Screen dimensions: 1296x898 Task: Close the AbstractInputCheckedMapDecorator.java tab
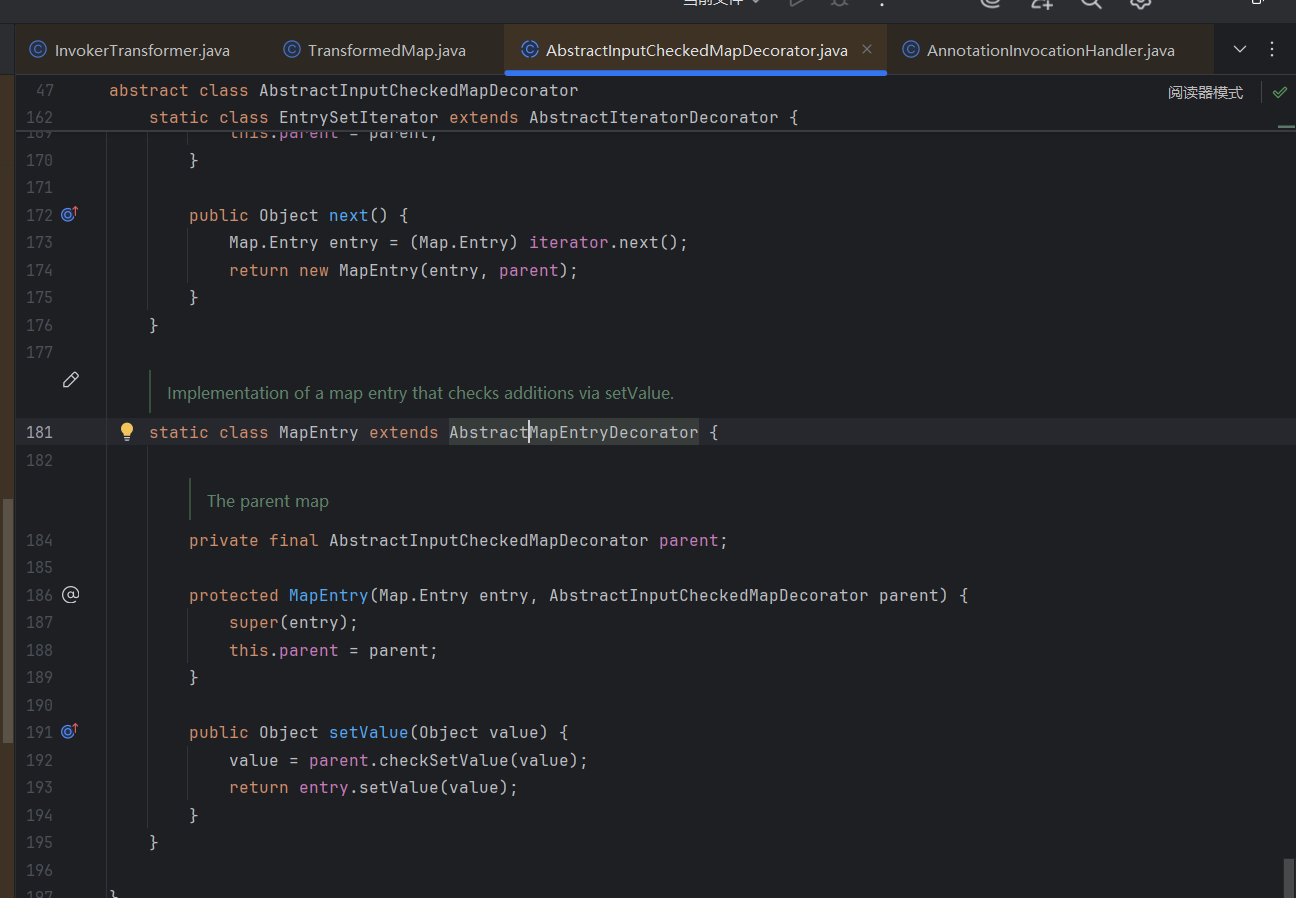tap(867, 49)
